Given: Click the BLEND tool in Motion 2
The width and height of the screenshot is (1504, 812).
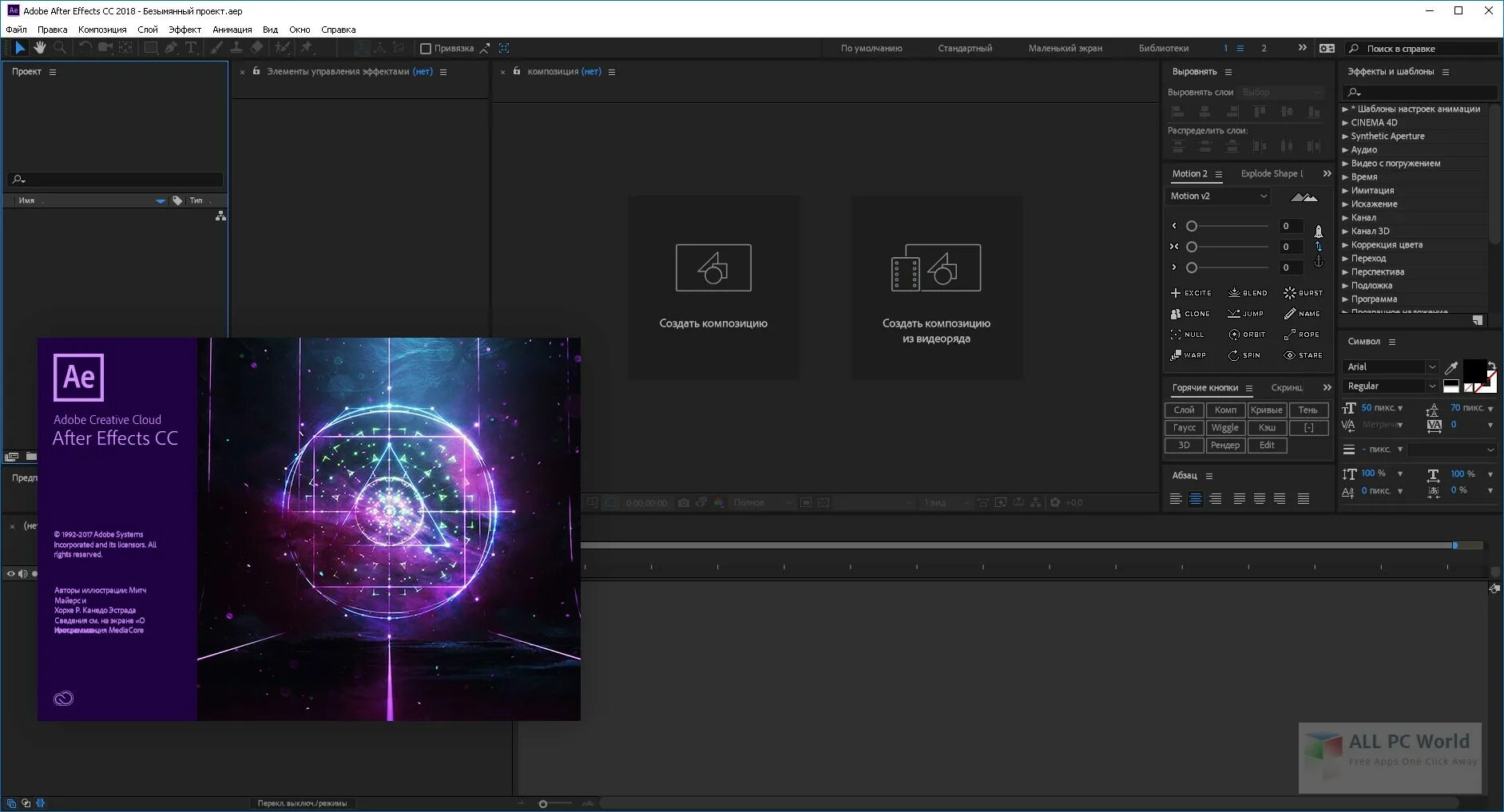Looking at the screenshot, I should click(1248, 293).
